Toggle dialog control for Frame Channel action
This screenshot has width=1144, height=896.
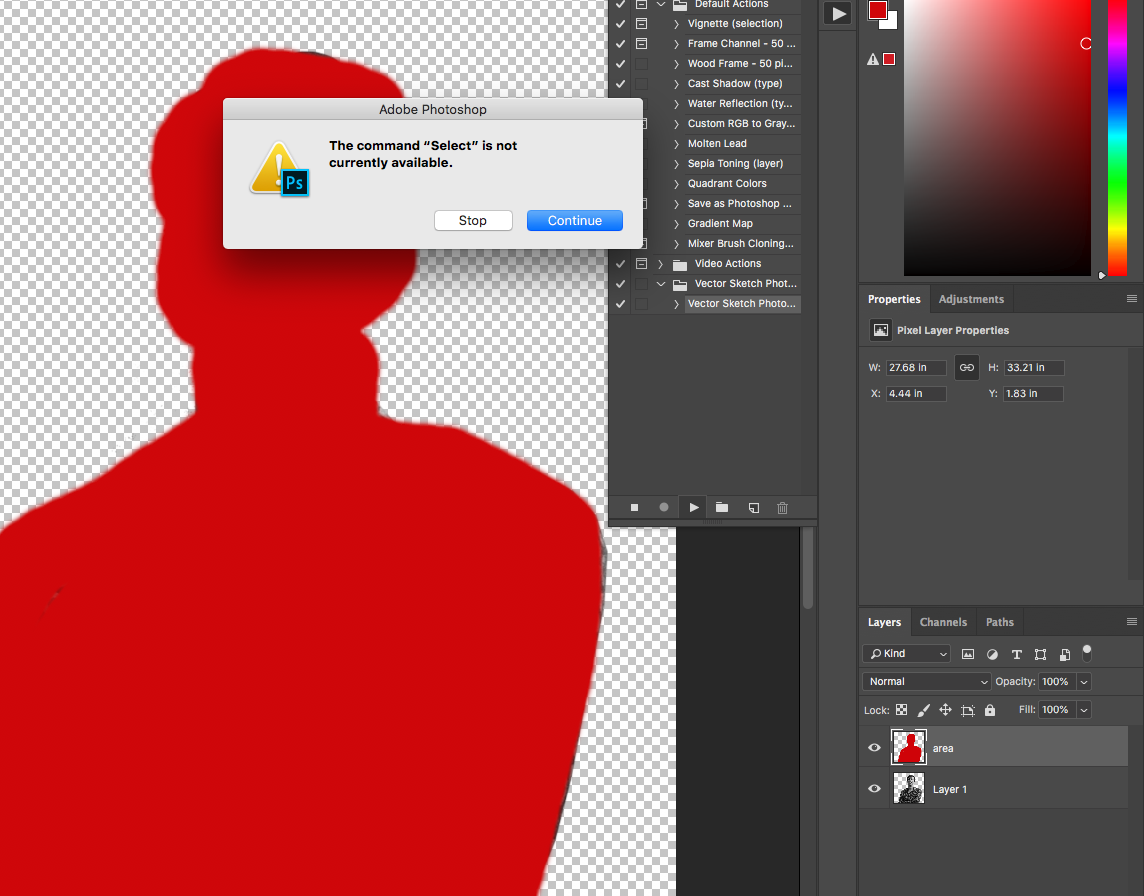coord(641,44)
